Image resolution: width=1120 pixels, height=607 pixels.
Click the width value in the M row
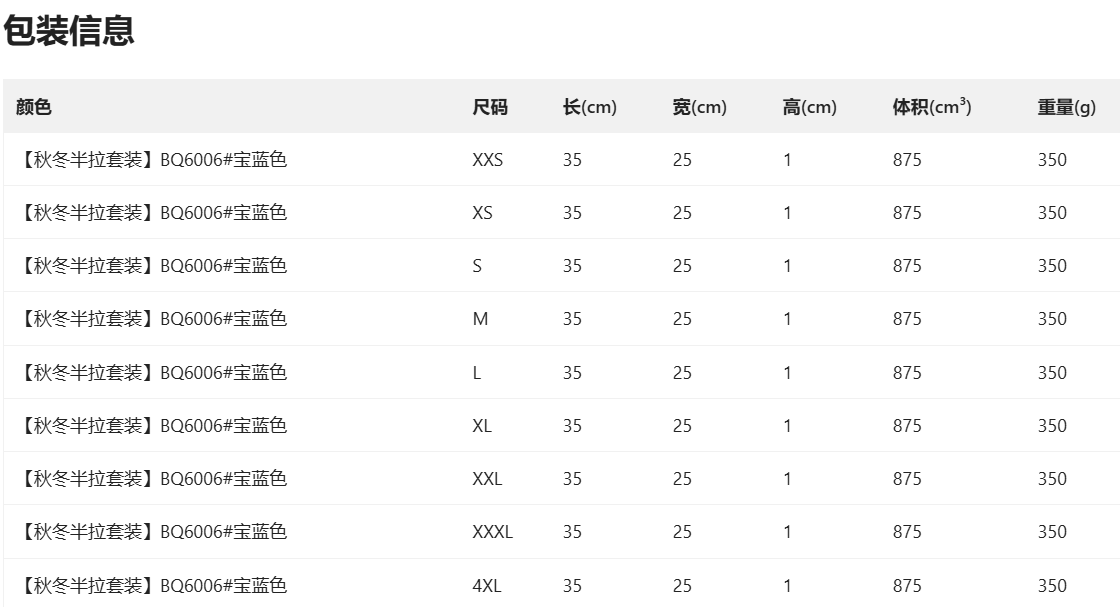[x=682, y=319]
